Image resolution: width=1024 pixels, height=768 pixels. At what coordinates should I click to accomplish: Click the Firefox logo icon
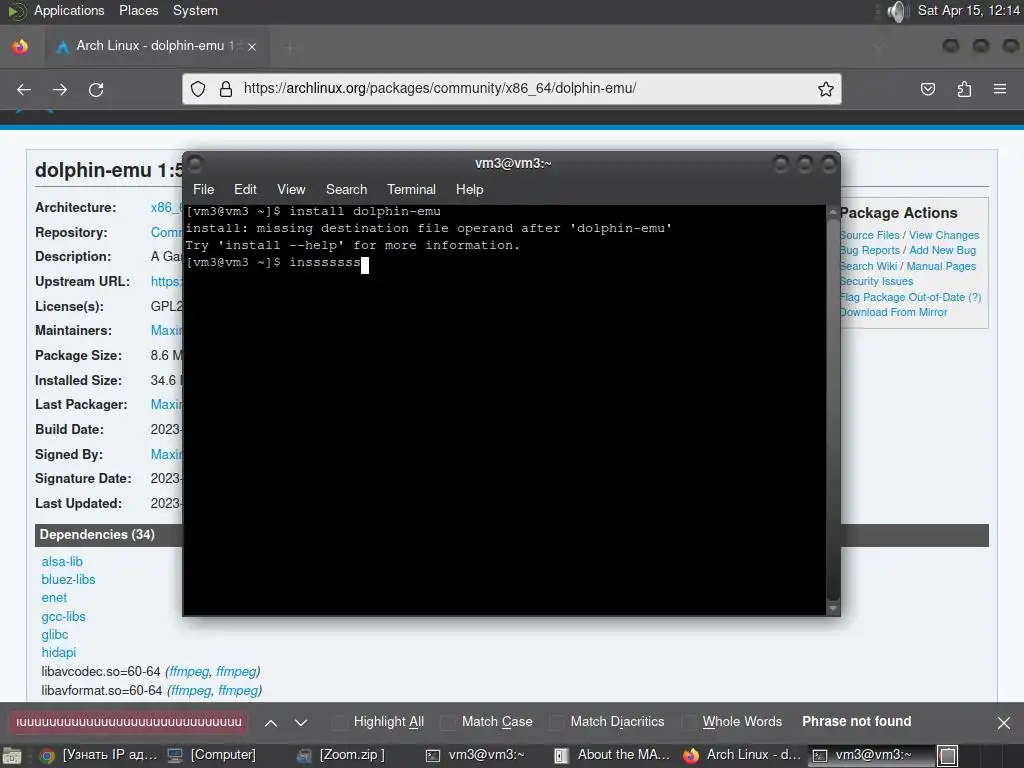coord(20,46)
